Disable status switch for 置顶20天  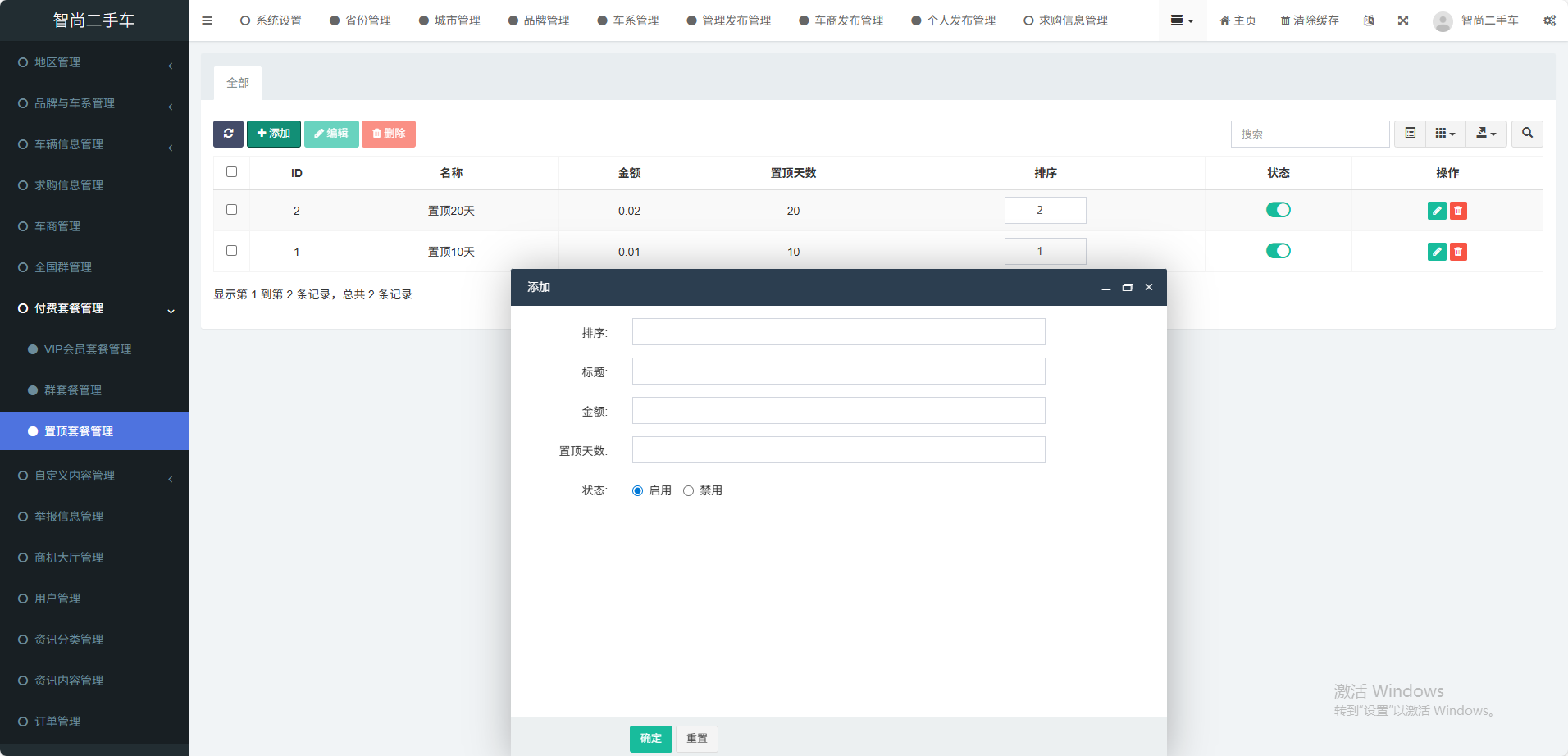tap(1278, 210)
